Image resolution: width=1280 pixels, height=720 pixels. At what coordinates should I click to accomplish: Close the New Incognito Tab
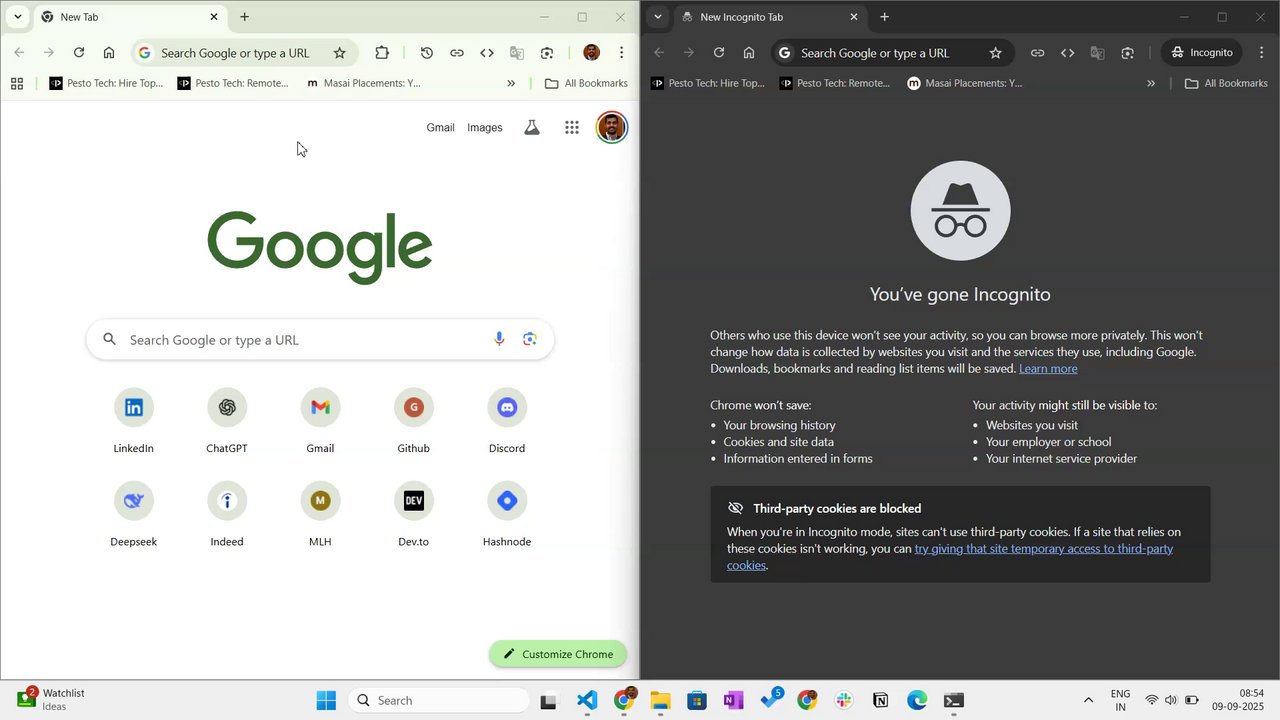coord(854,17)
